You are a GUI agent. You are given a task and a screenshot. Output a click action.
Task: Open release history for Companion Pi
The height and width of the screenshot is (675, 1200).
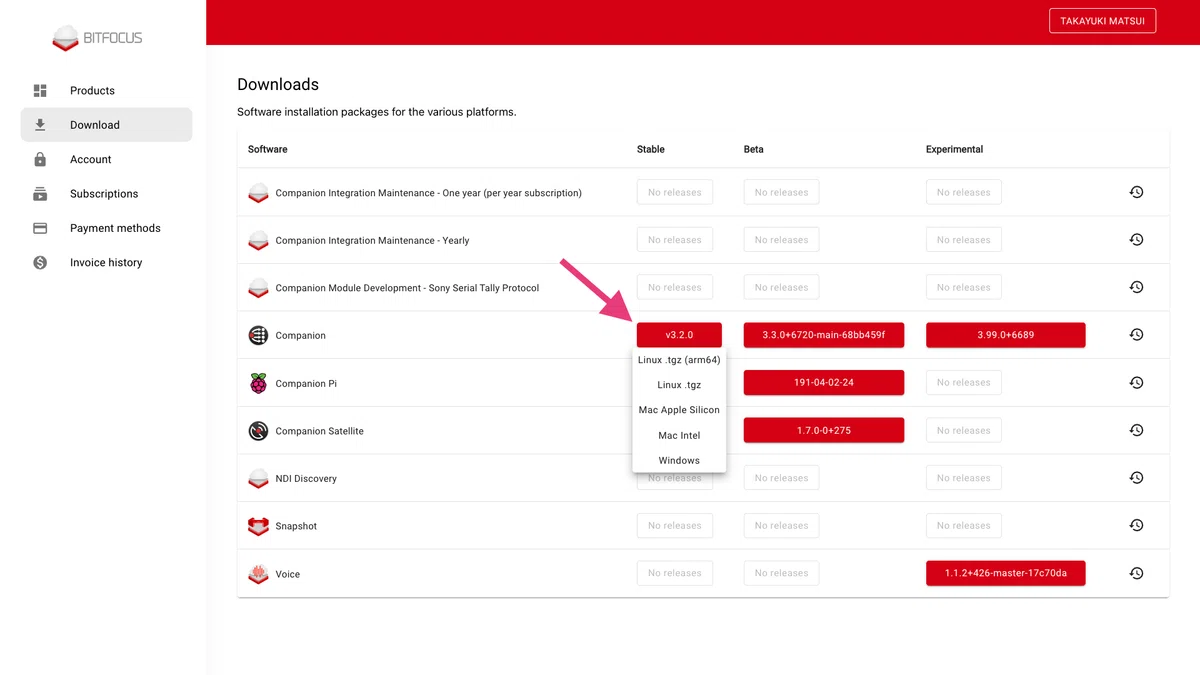pyautogui.click(x=1136, y=383)
